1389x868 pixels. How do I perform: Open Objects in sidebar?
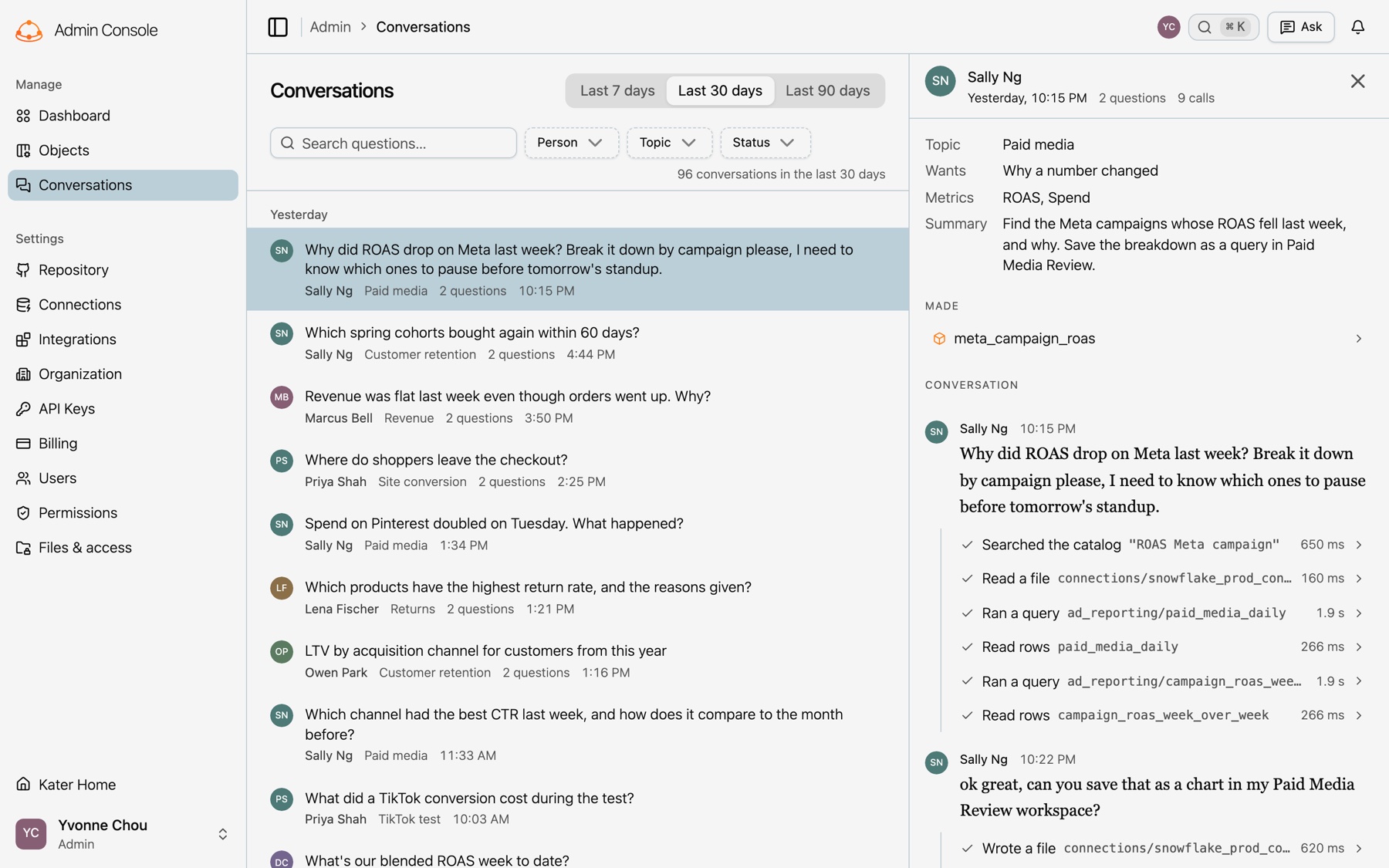pos(123,150)
